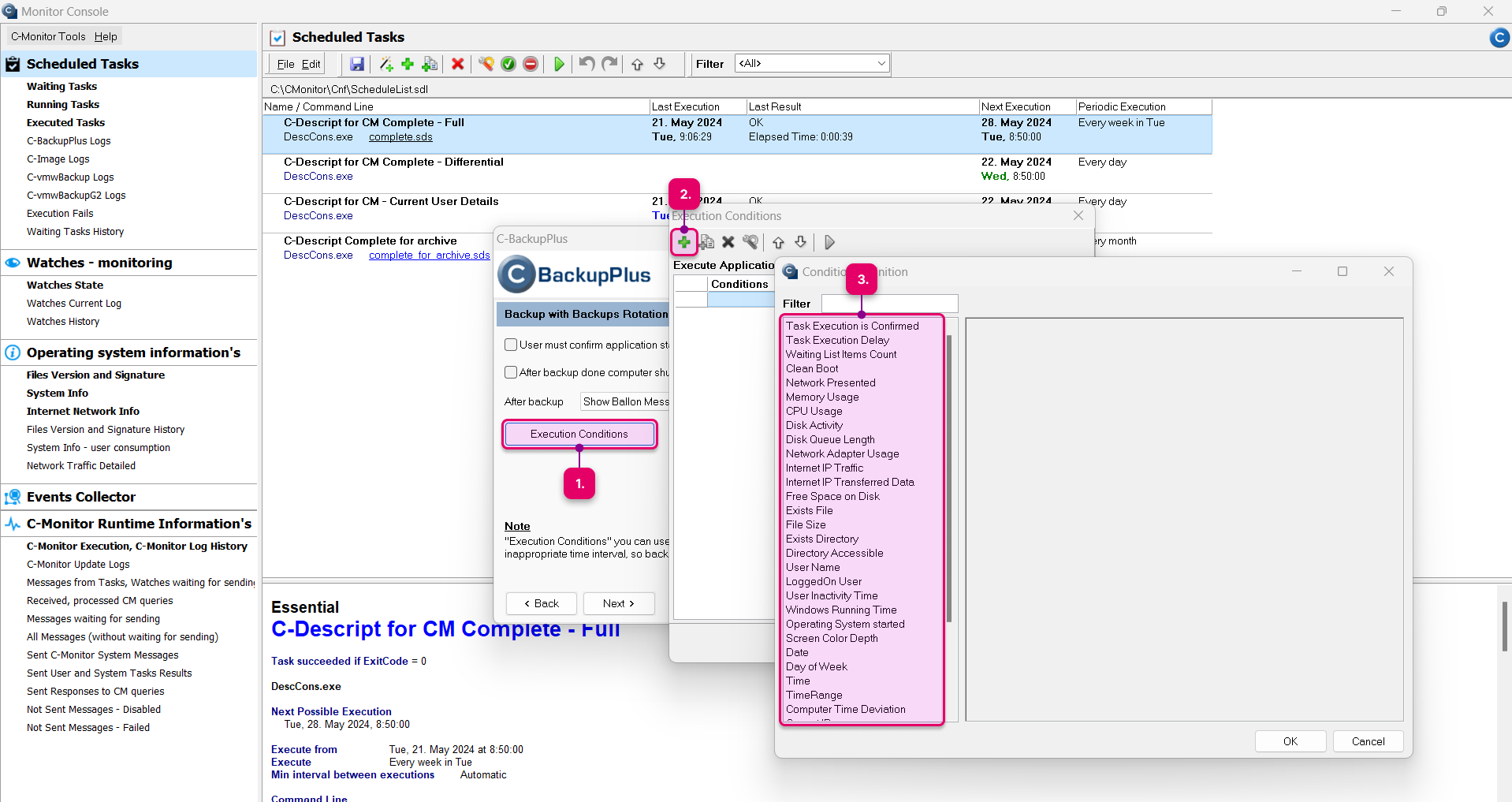
Task: Click the Execution Conditions button
Action: coord(579,434)
